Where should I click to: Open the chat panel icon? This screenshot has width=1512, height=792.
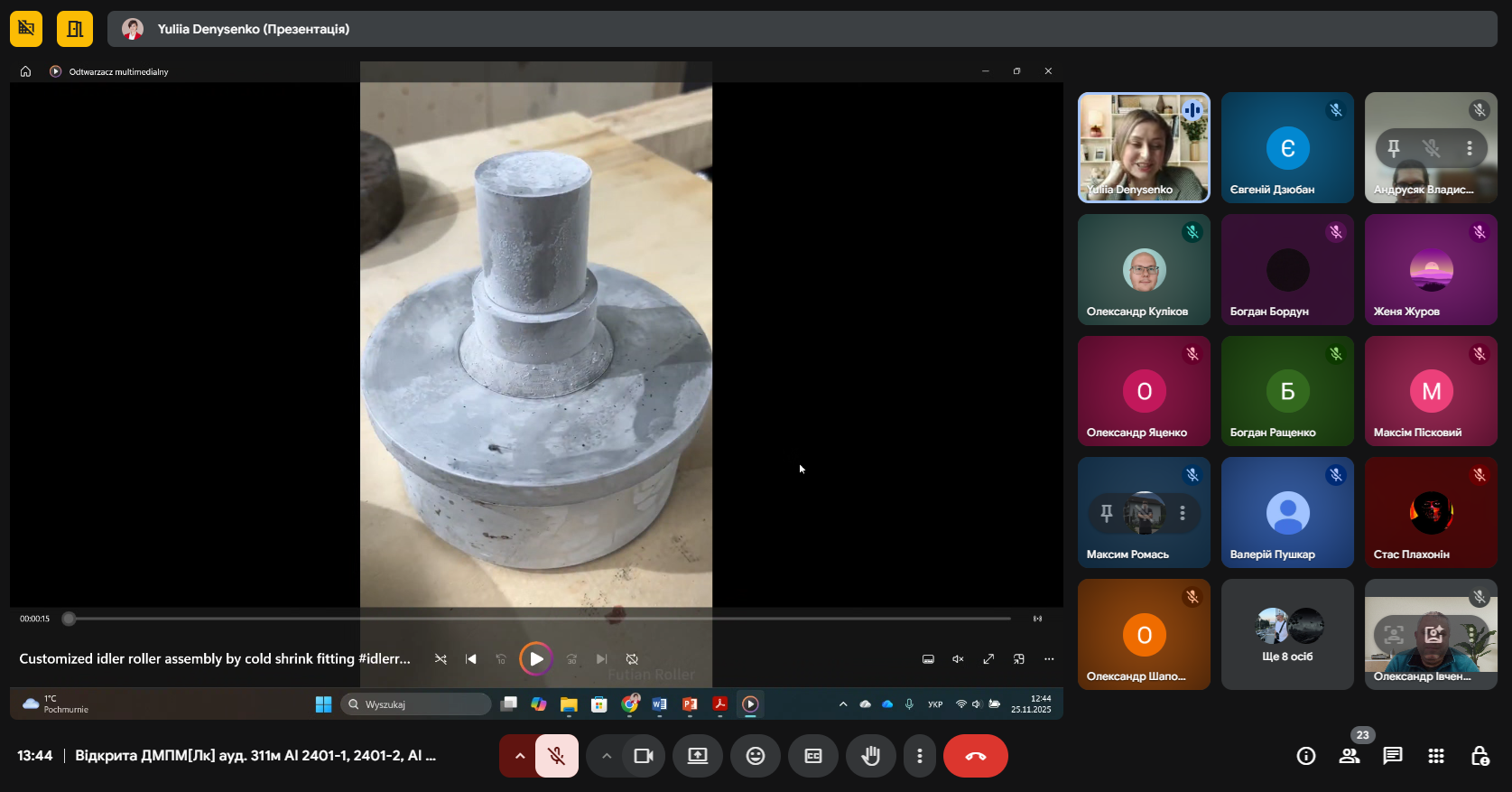click(1392, 756)
